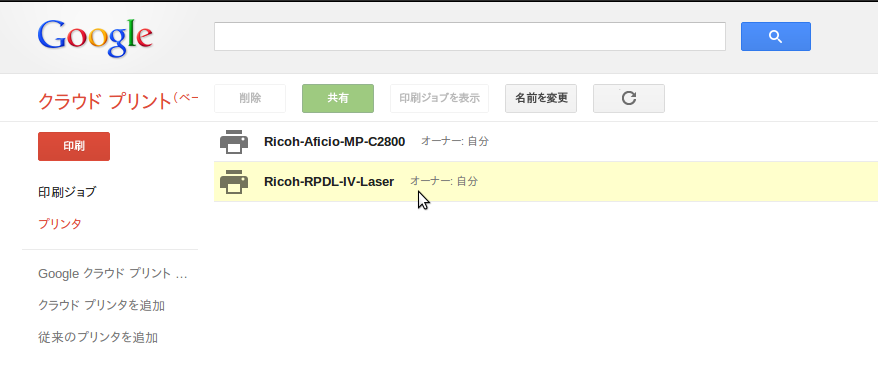
Task: Click the Ricoh-RPDL-IV-Laser printer icon
Action: point(234,181)
